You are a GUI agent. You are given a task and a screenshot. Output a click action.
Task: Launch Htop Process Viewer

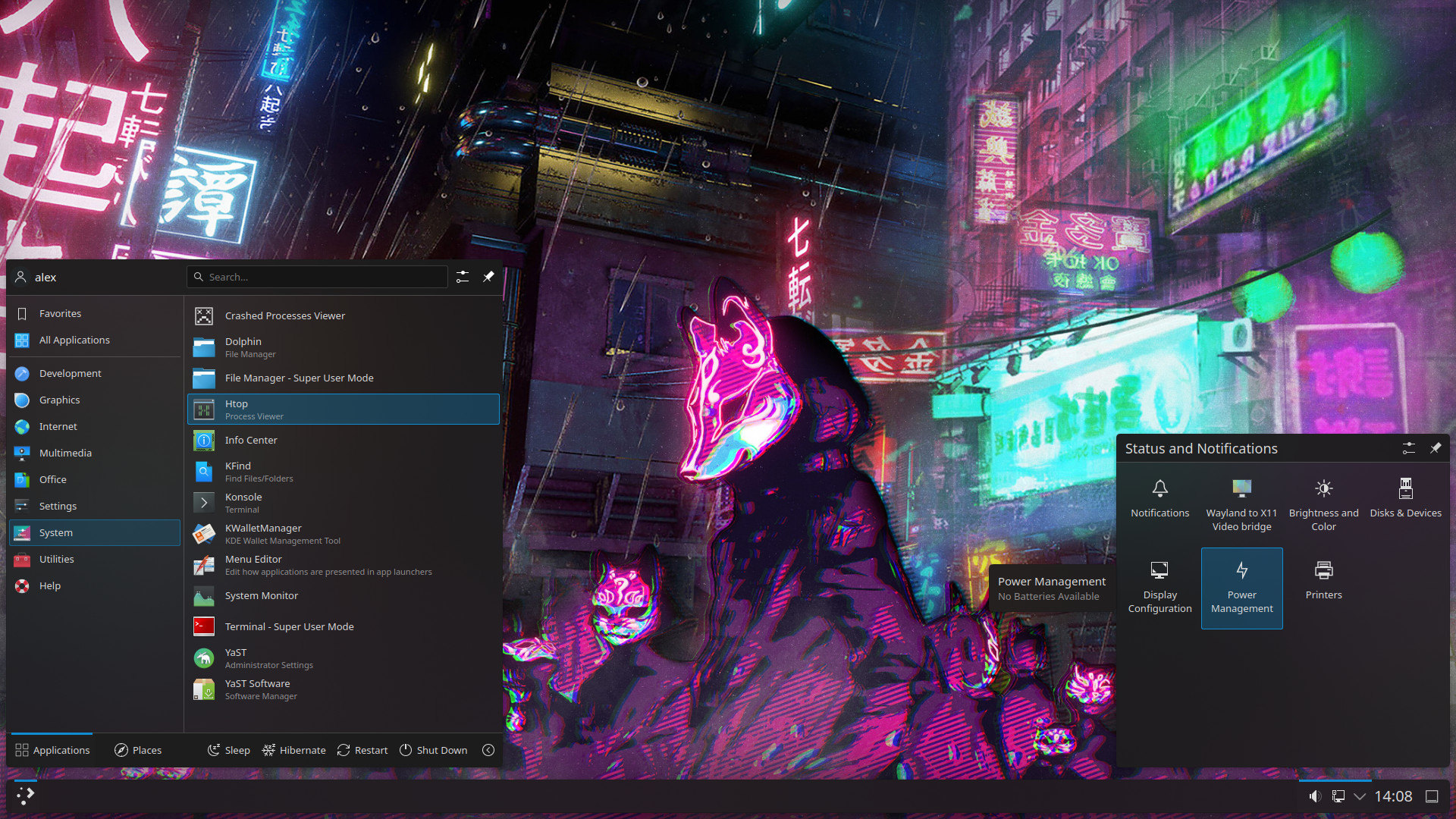click(343, 409)
